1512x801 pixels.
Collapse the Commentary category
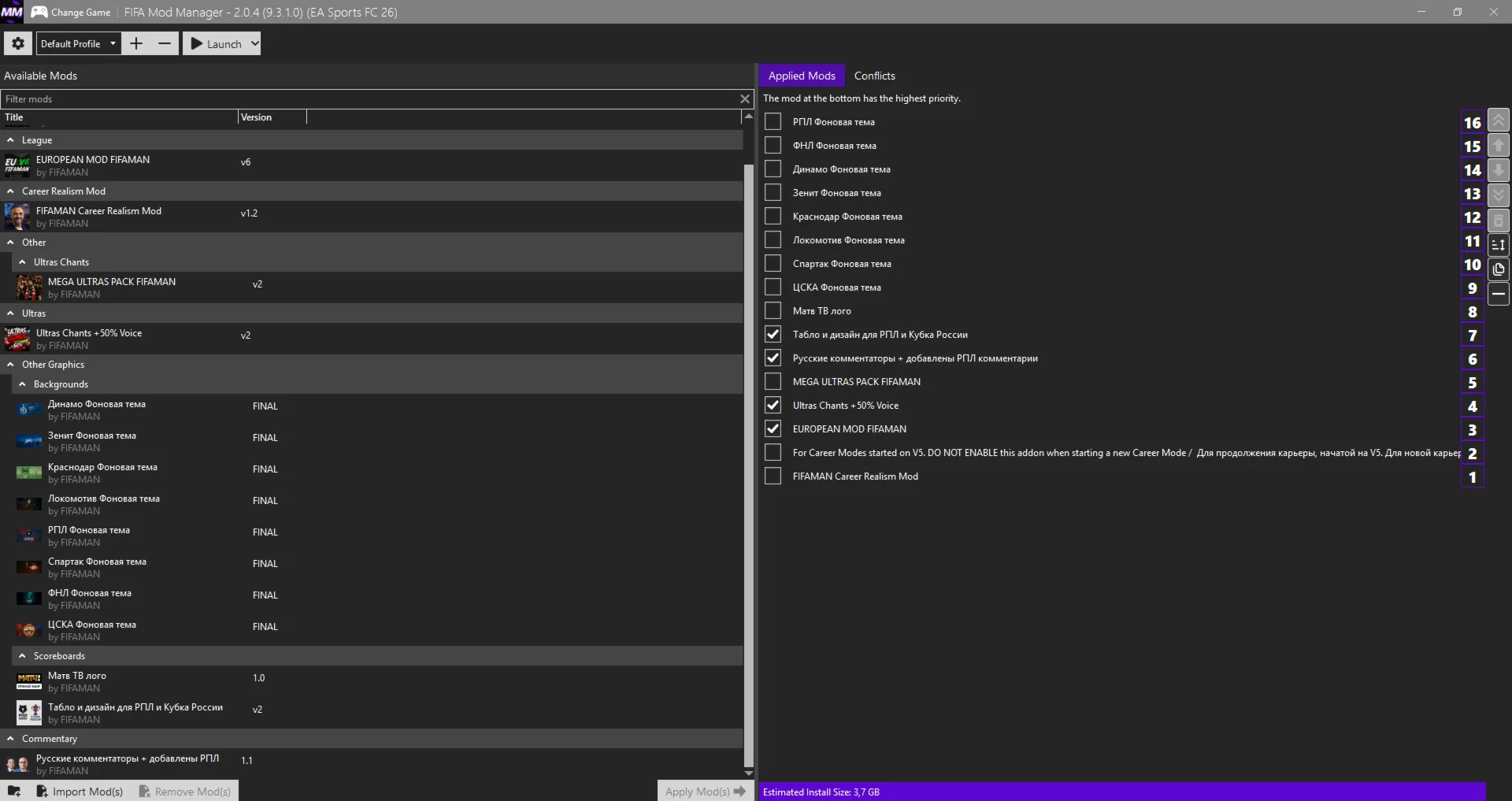click(10, 738)
